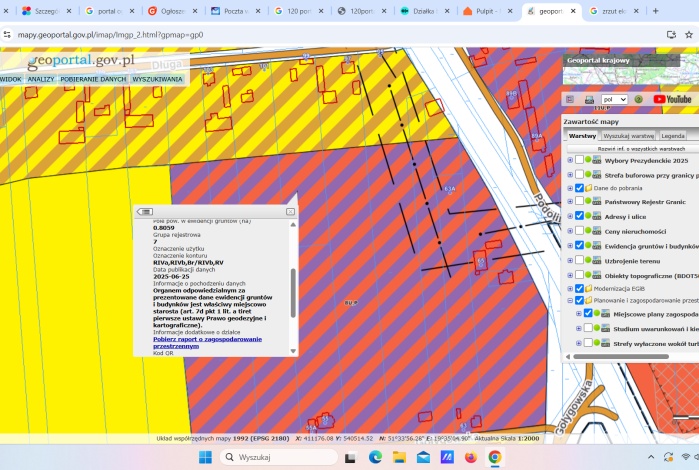Click the browser address bar URL
Viewport: 699px width, 470px height.
(x=110, y=35)
